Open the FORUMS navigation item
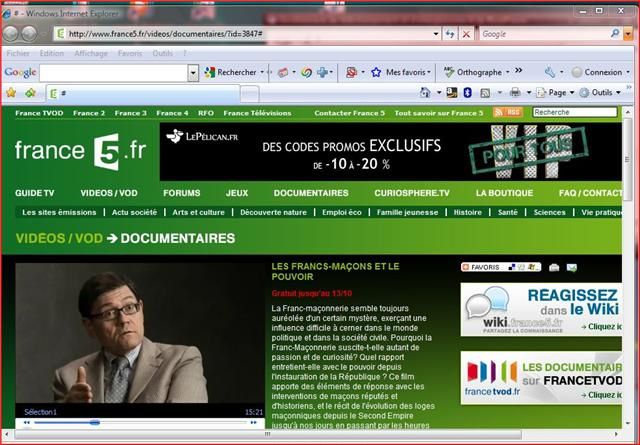The height and width of the screenshot is (445, 640). pos(182,193)
